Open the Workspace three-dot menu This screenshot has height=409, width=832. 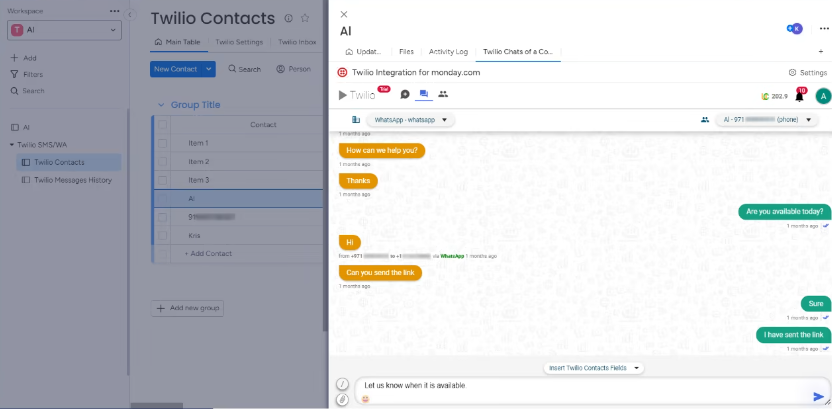click(115, 11)
